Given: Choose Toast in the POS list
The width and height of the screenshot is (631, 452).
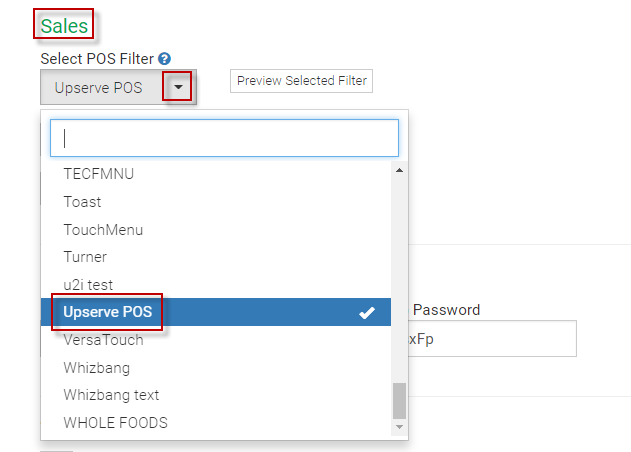Looking at the screenshot, I should (x=82, y=202).
